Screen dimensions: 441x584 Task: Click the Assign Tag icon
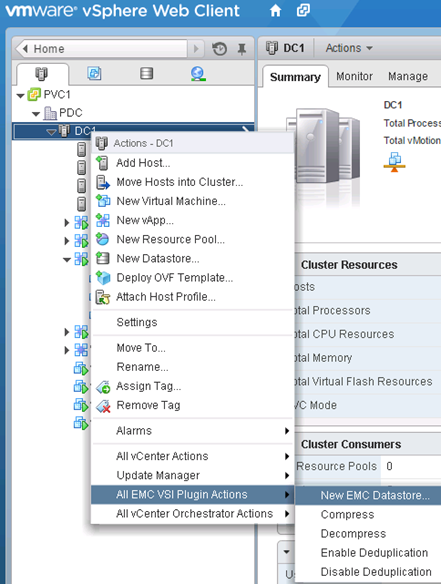tap(104, 387)
